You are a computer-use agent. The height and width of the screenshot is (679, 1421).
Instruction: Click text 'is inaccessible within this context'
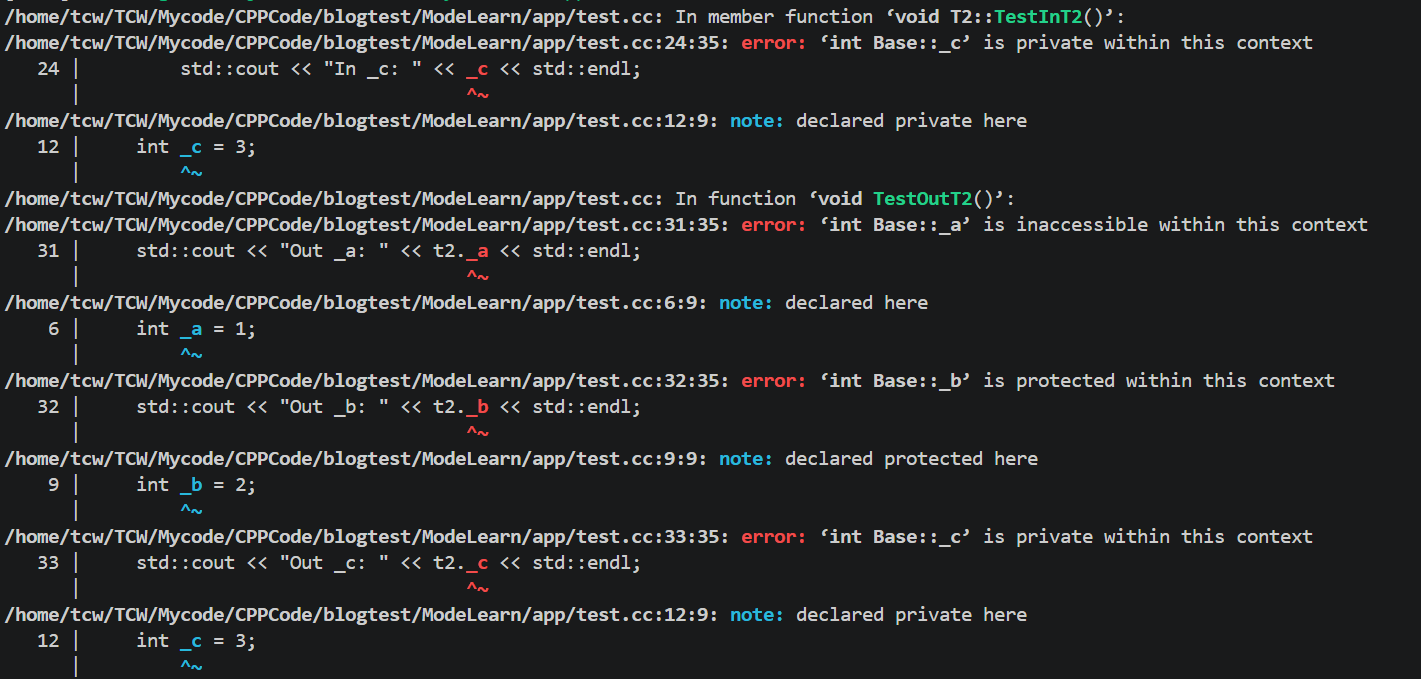tap(1175, 225)
